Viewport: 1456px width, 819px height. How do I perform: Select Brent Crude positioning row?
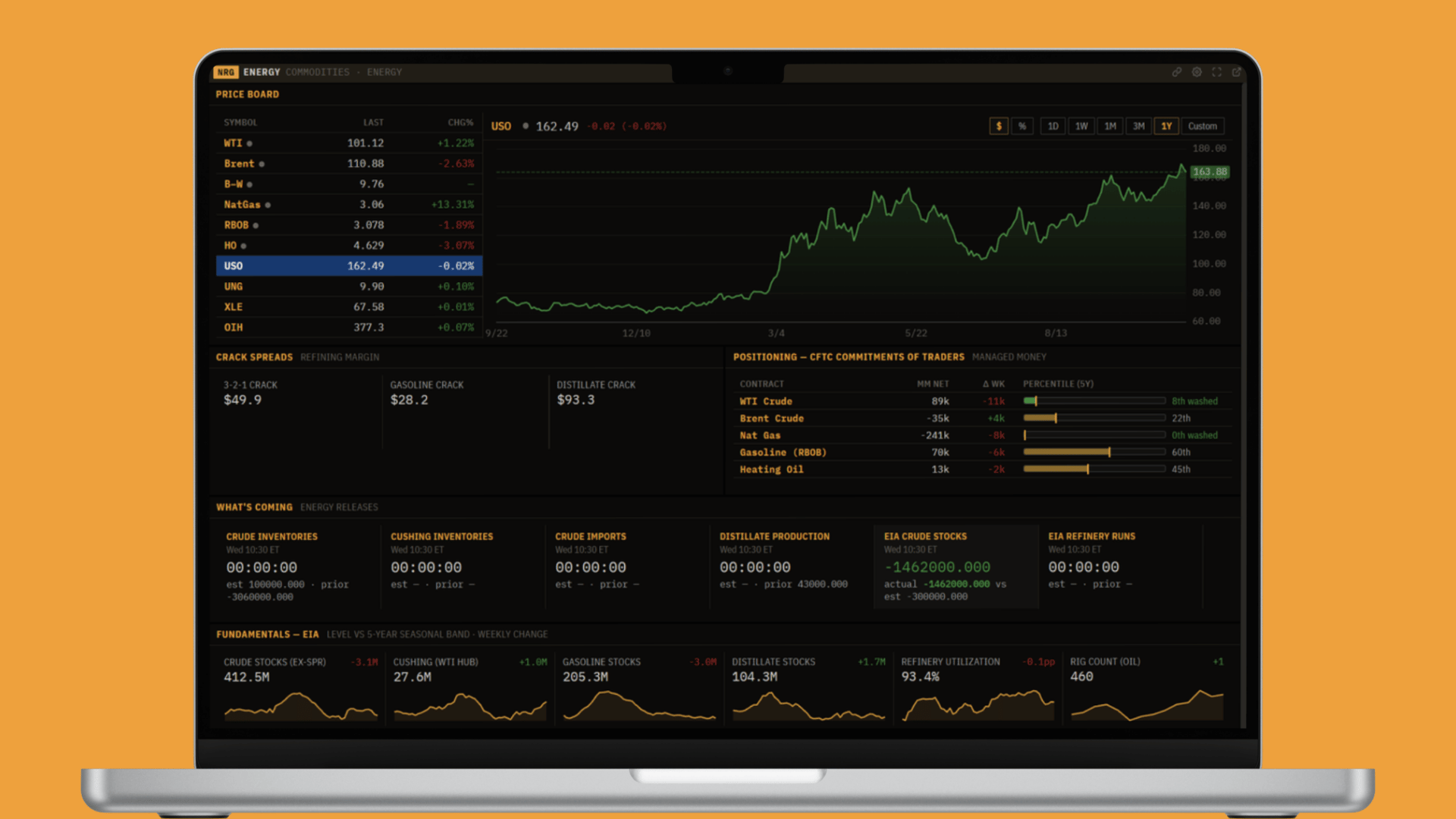coord(983,419)
